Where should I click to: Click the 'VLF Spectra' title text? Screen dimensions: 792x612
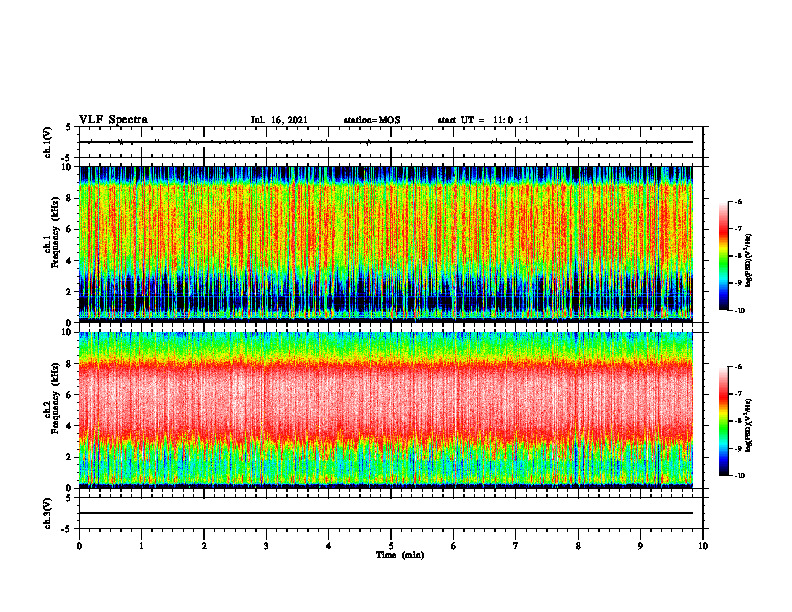113,120
